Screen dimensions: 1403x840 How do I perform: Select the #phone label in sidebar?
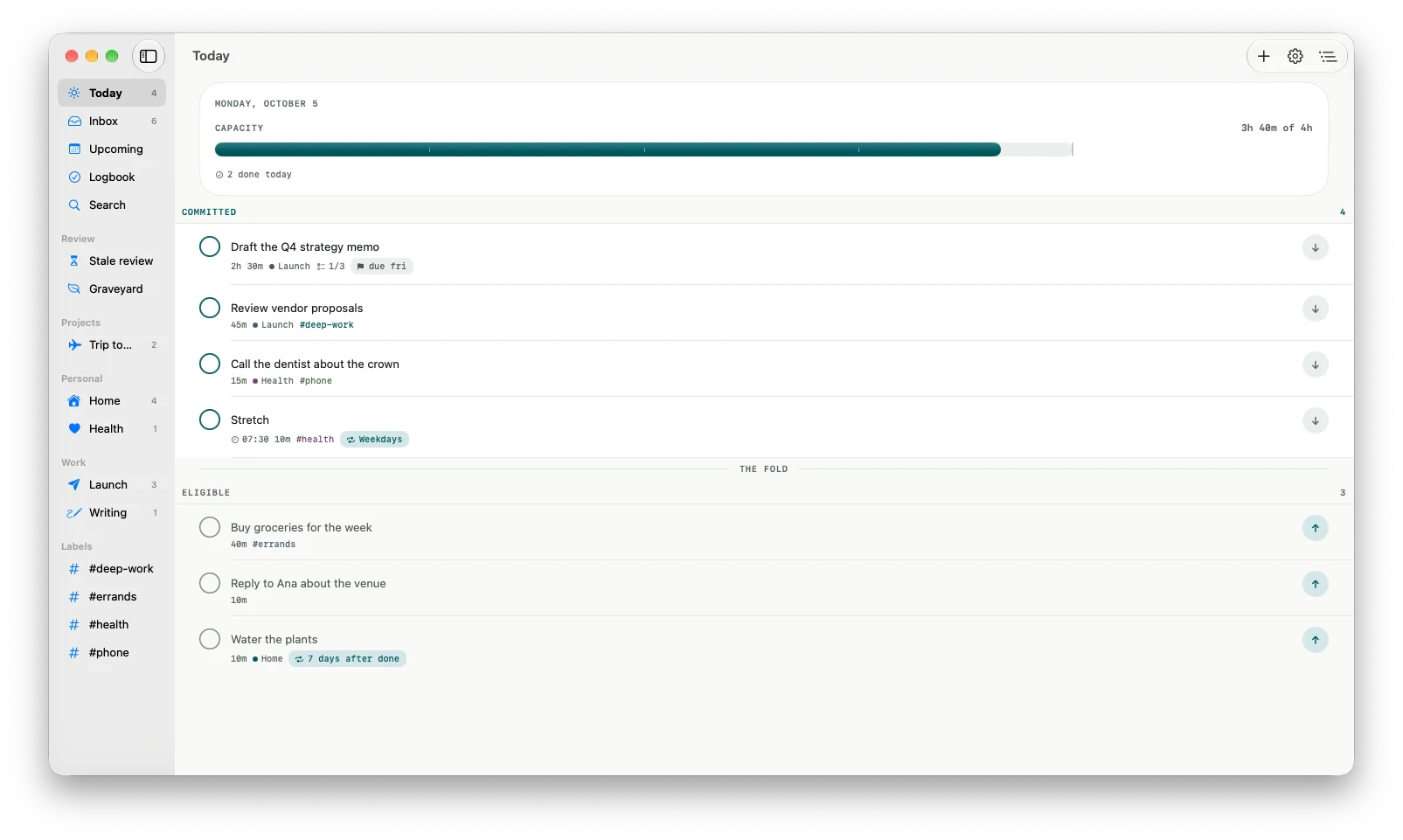[112, 652]
